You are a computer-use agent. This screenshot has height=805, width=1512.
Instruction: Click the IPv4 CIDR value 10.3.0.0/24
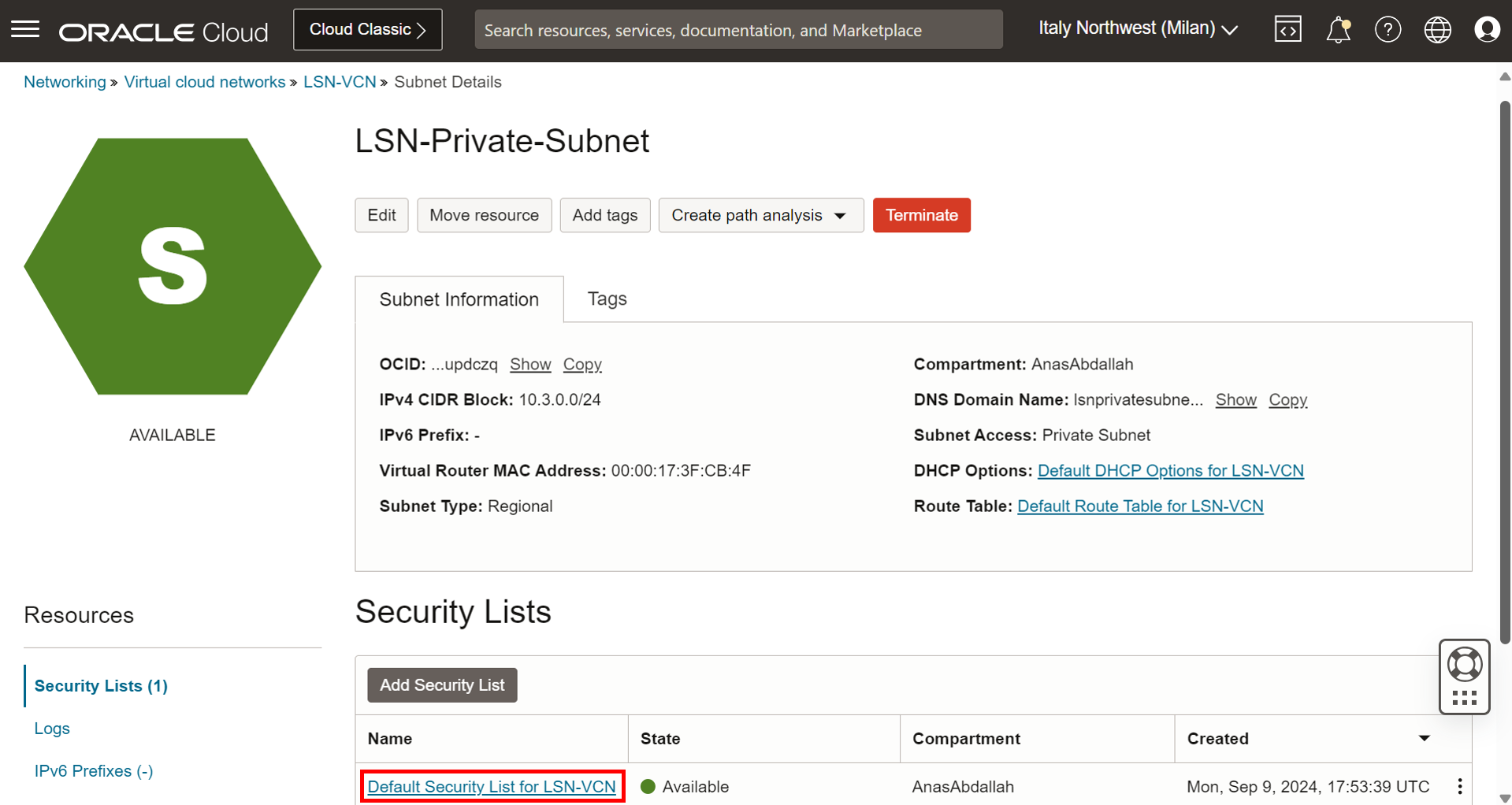point(559,399)
